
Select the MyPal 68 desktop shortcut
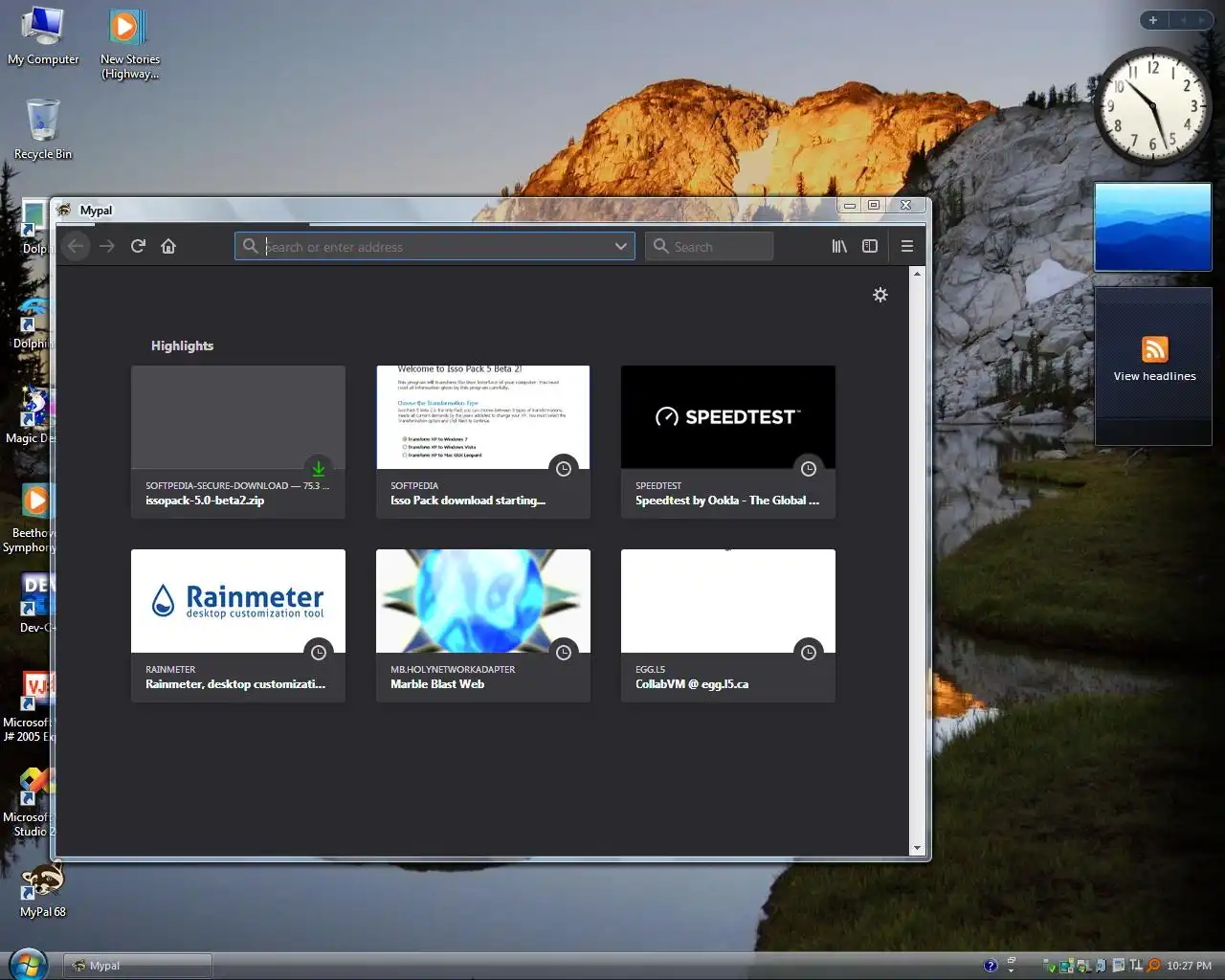click(x=43, y=890)
